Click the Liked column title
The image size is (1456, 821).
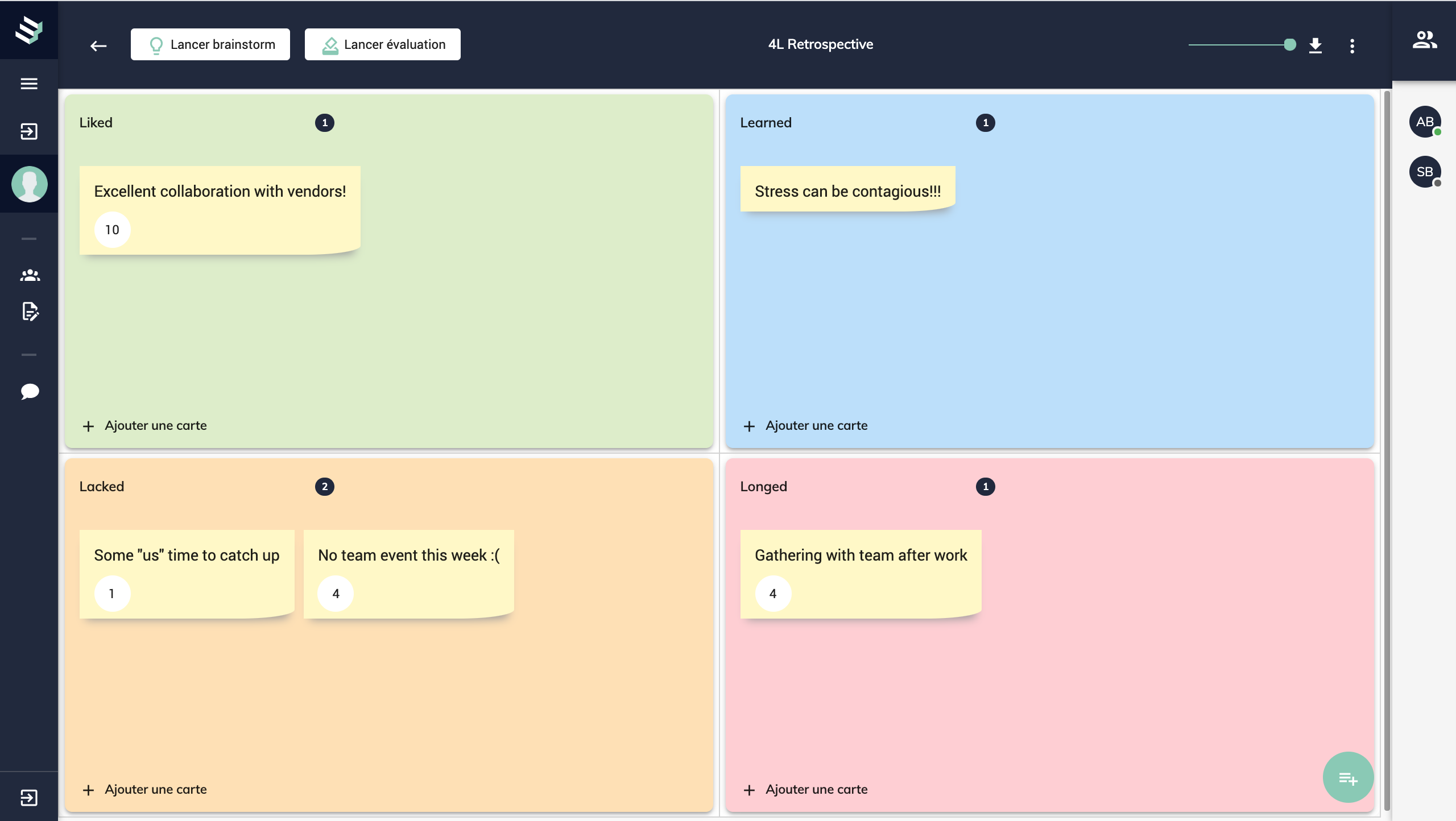(x=96, y=123)
